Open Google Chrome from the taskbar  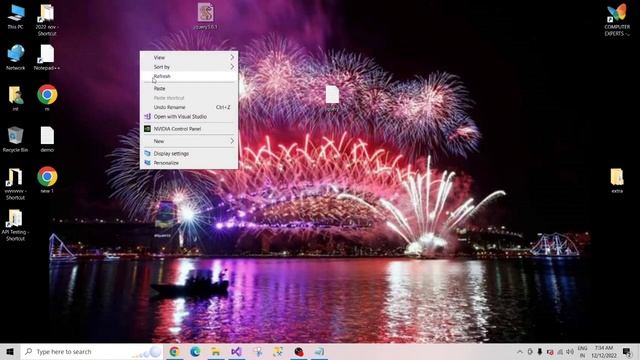(174, 351)
